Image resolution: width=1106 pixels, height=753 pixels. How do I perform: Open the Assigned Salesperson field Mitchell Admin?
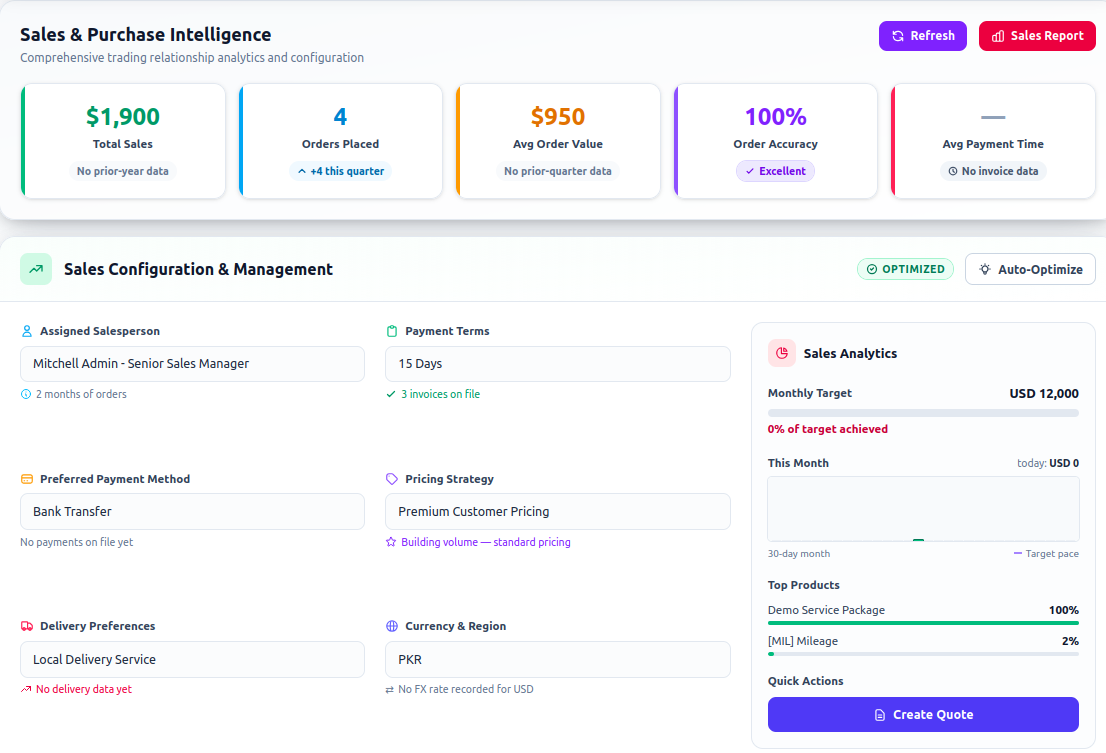pyautogui.click(x=193, y=364)
